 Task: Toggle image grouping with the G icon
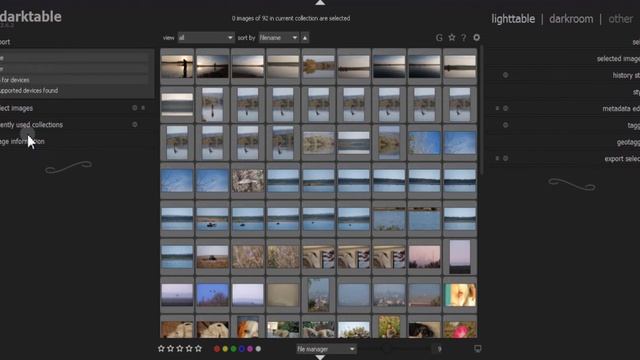[x=439, y=38]
